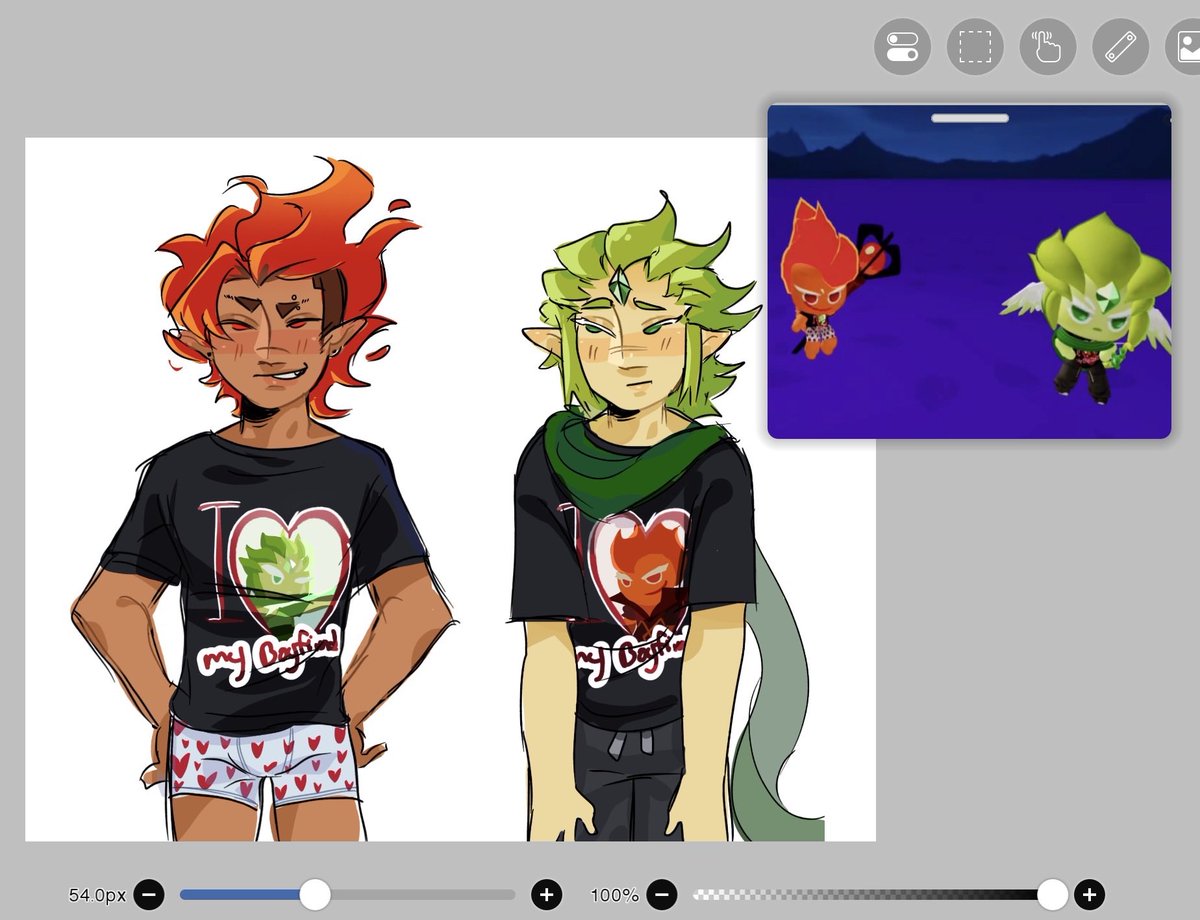Increase brush size with plus button
Image resolution: width=1200 pixels, height=920 pixels.
coord(546,894)
